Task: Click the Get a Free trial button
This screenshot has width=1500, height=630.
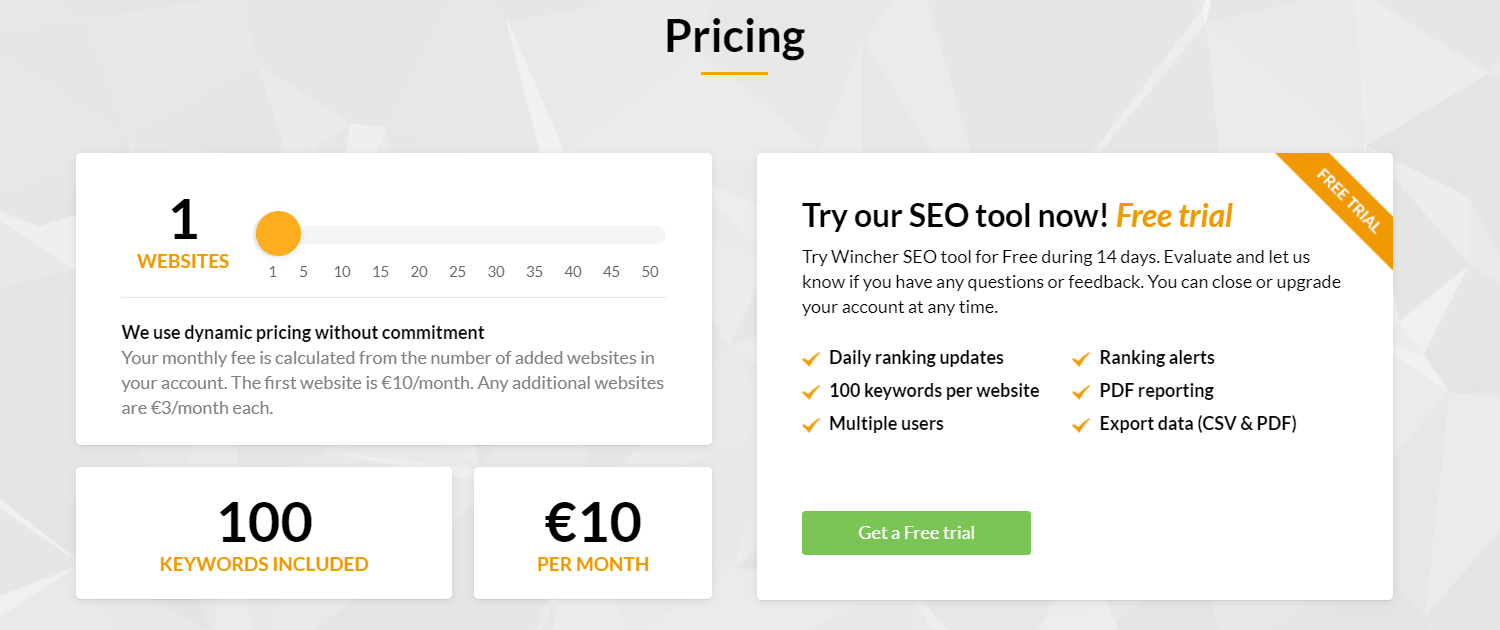Action: click(916, 533)
